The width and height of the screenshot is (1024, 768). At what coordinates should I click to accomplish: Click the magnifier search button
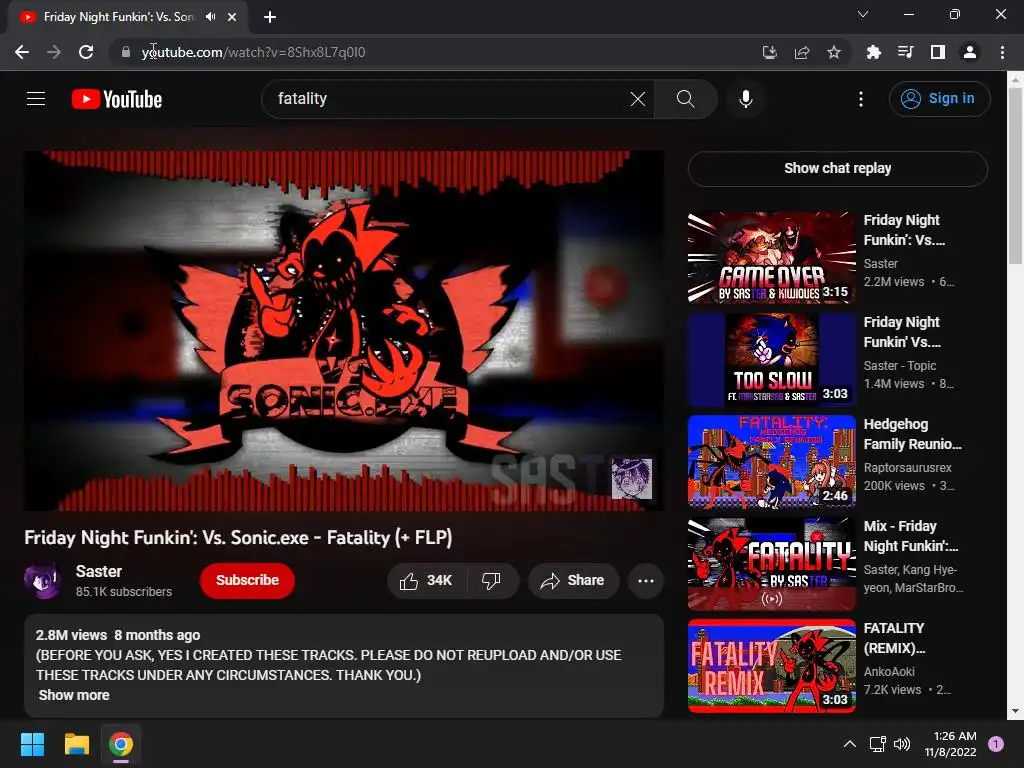pyautogui.click(x=686, y=99)
